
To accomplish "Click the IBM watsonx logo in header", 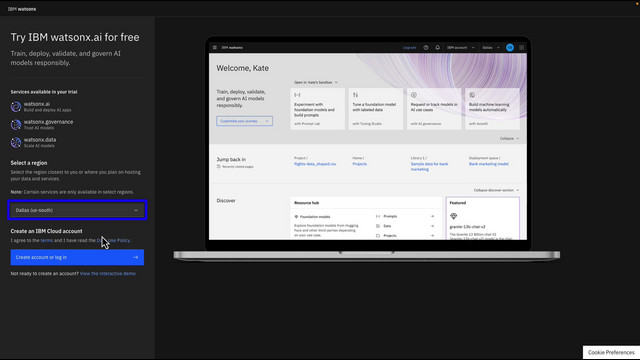I will click(22, 9).
